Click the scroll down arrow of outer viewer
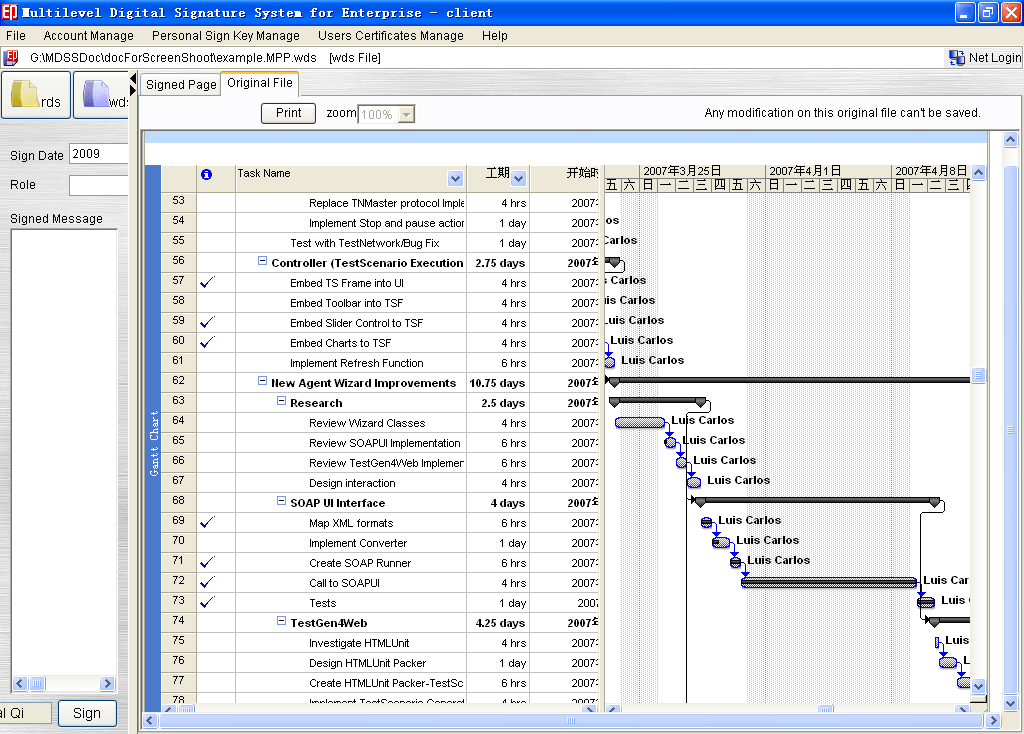 coord(1010,703)
